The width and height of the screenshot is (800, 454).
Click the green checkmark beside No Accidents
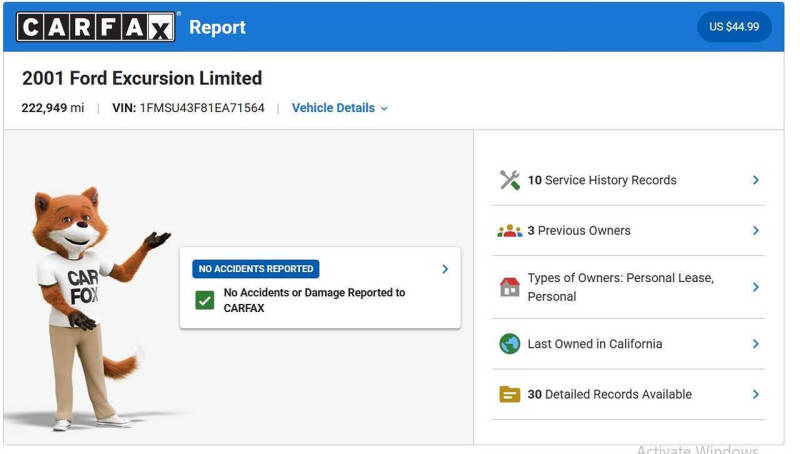pos(205,300)
